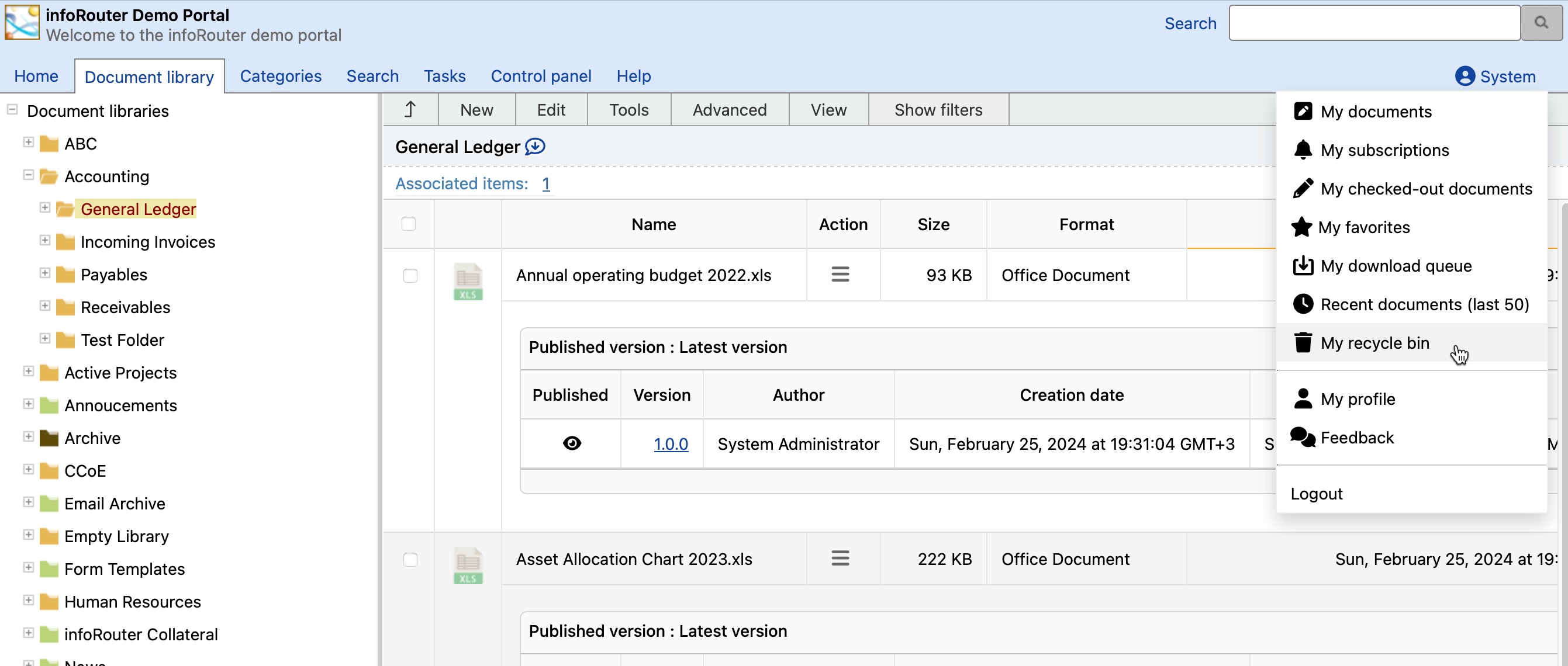Screen dimensions: 1568x666
Task: Select My recycle bin from user menu
Action: click(1374, 343)
